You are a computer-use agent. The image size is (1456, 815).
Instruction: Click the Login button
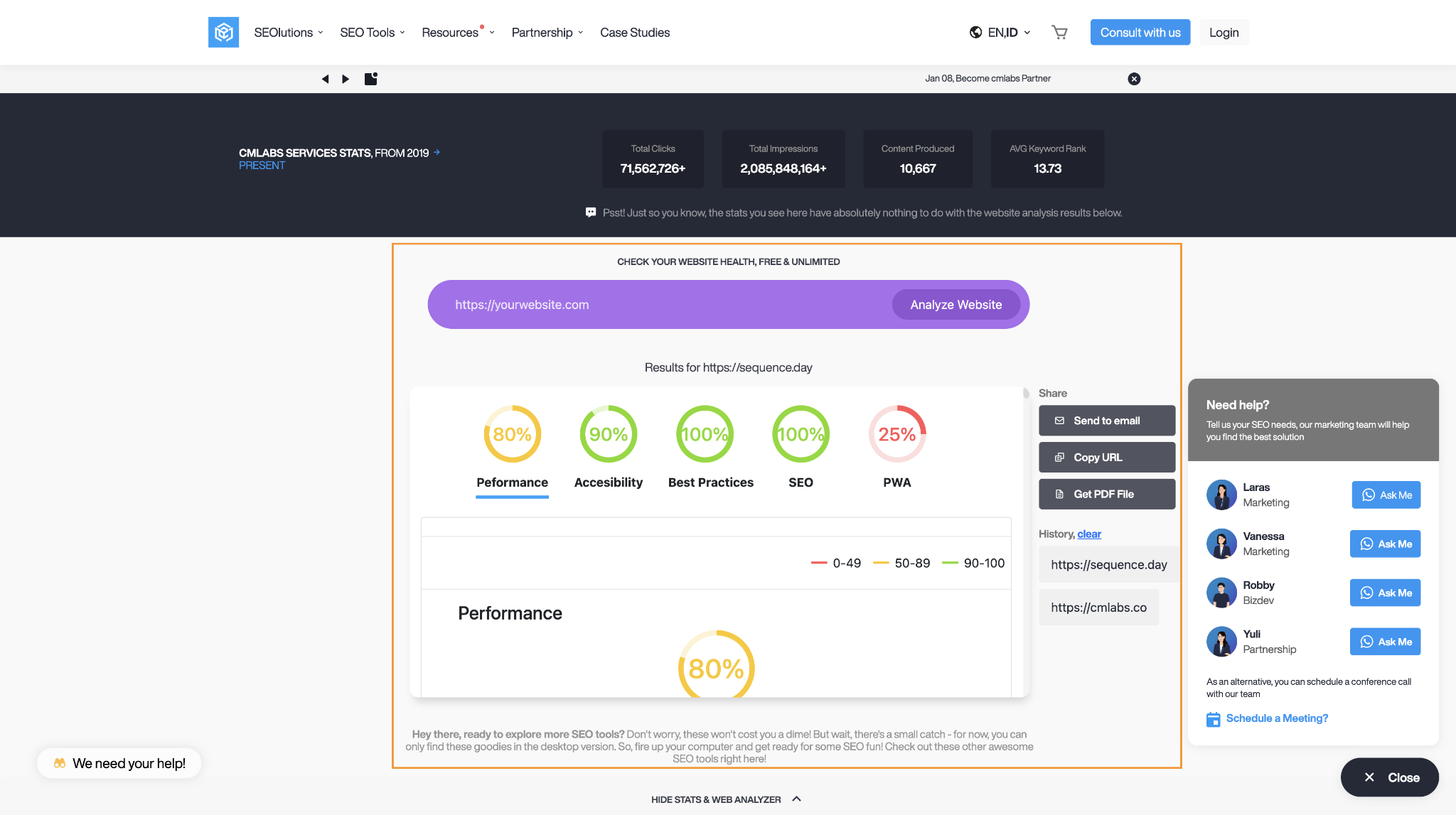tap(1224, 32)
